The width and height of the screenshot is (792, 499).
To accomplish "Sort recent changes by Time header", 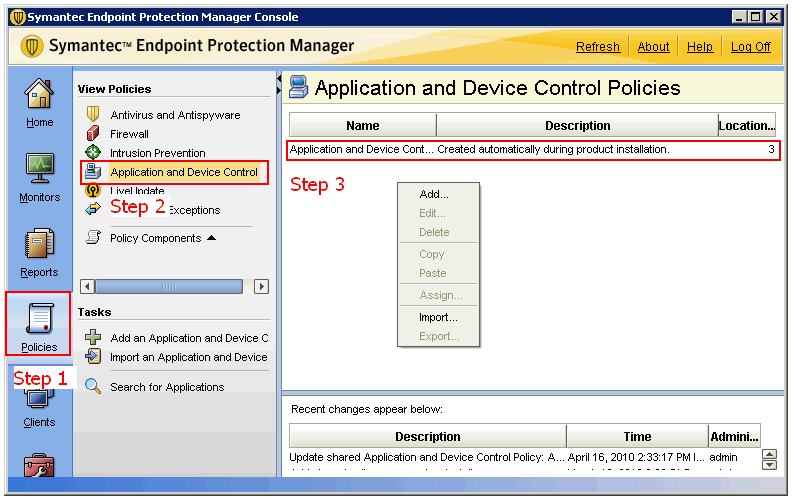I will (637, 436).
